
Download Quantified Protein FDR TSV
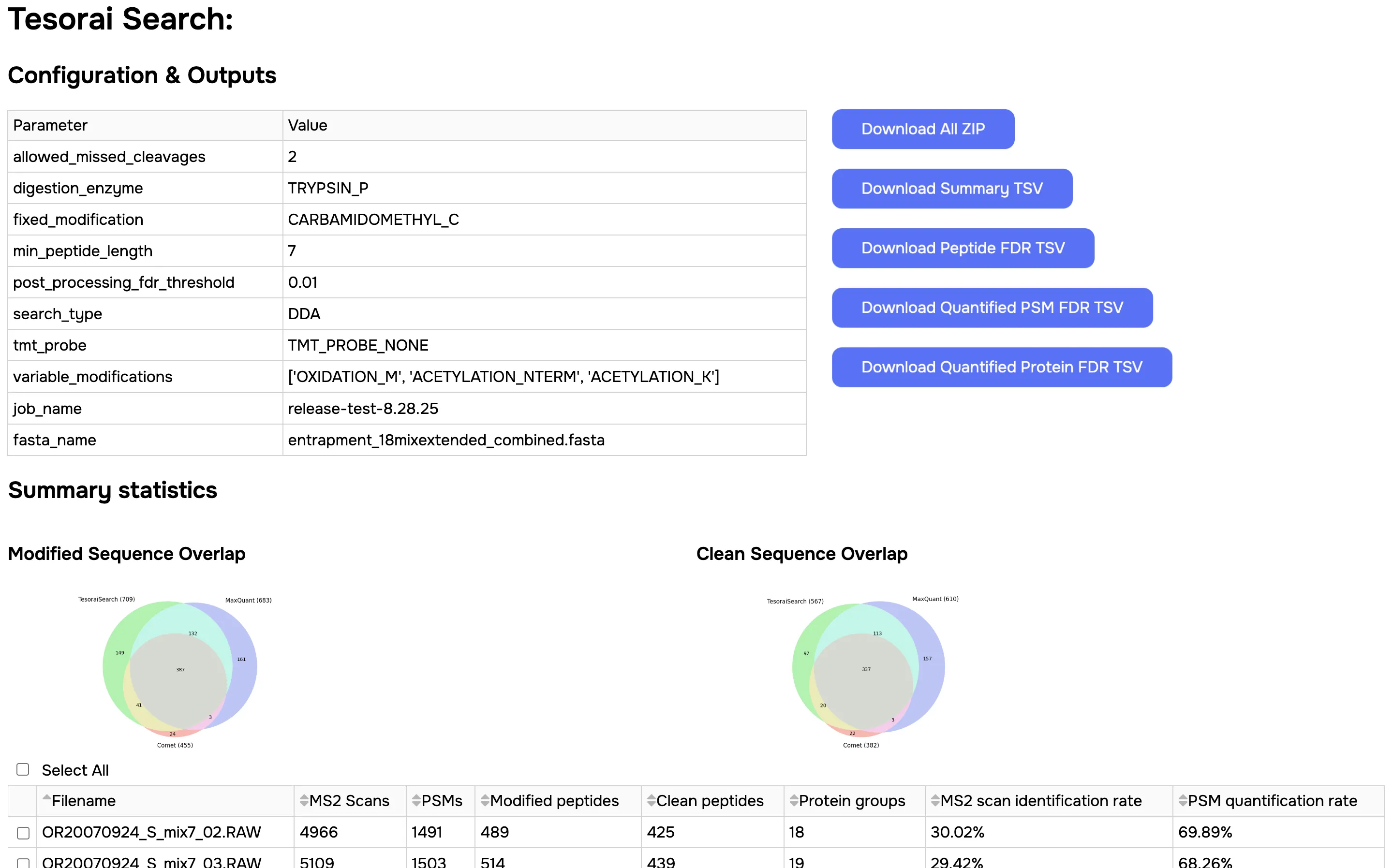pyautogui.click(x=1001, y=367)
